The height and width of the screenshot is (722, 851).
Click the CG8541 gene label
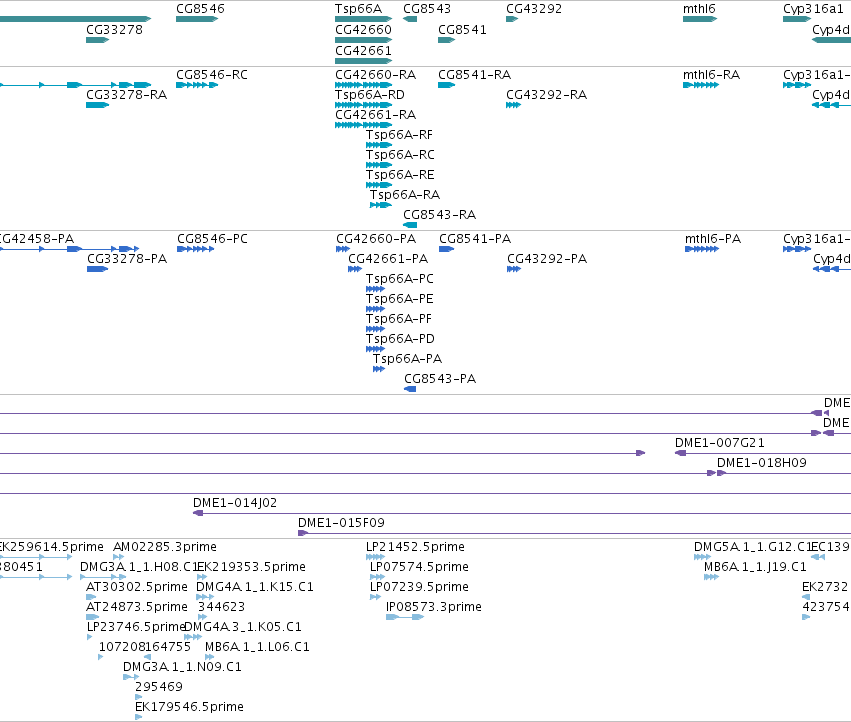462,30
